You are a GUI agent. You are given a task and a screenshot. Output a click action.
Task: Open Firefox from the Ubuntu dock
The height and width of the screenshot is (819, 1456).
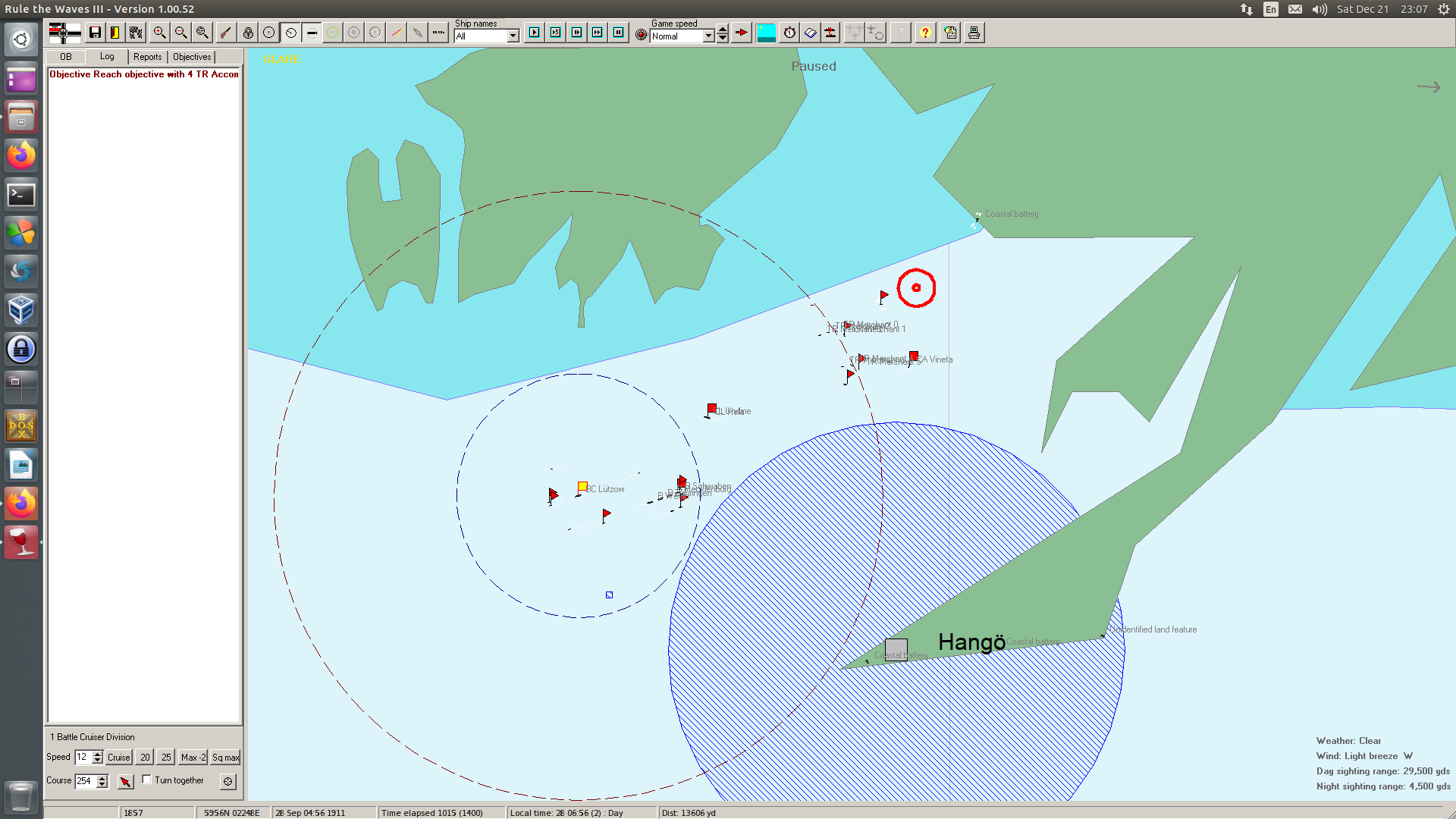[21, 155]
